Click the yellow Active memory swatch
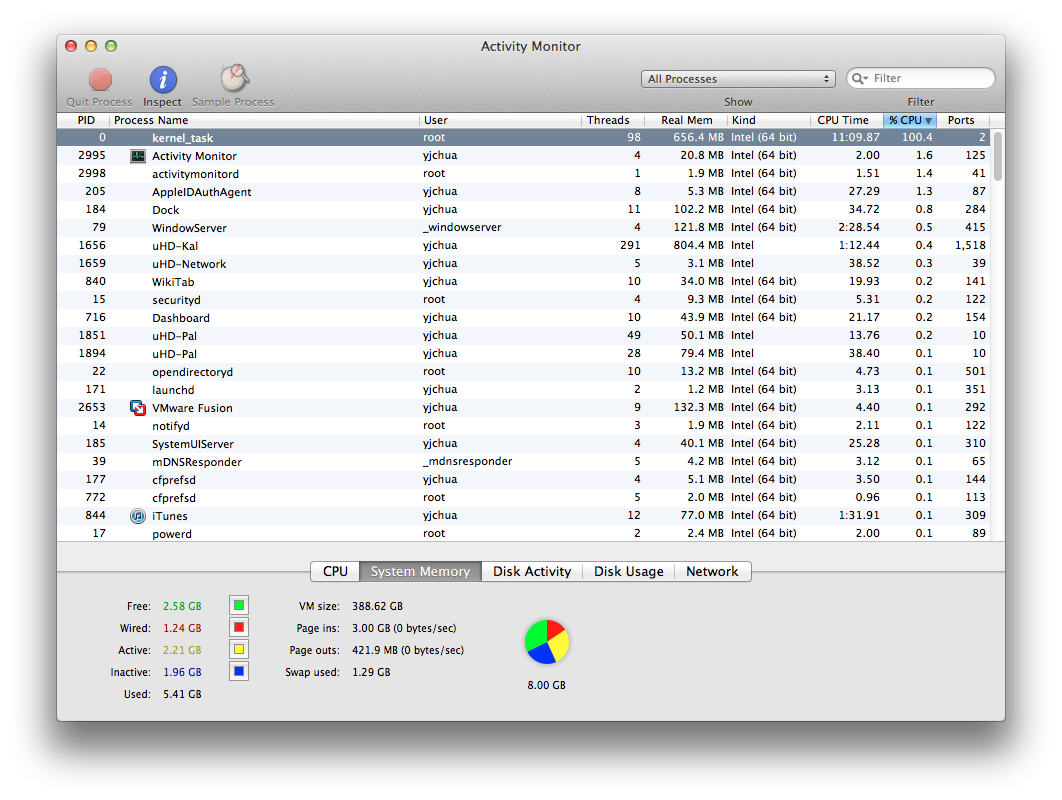Image resolution: width=1062 pixels, height=800 pixels. (239, 650)
